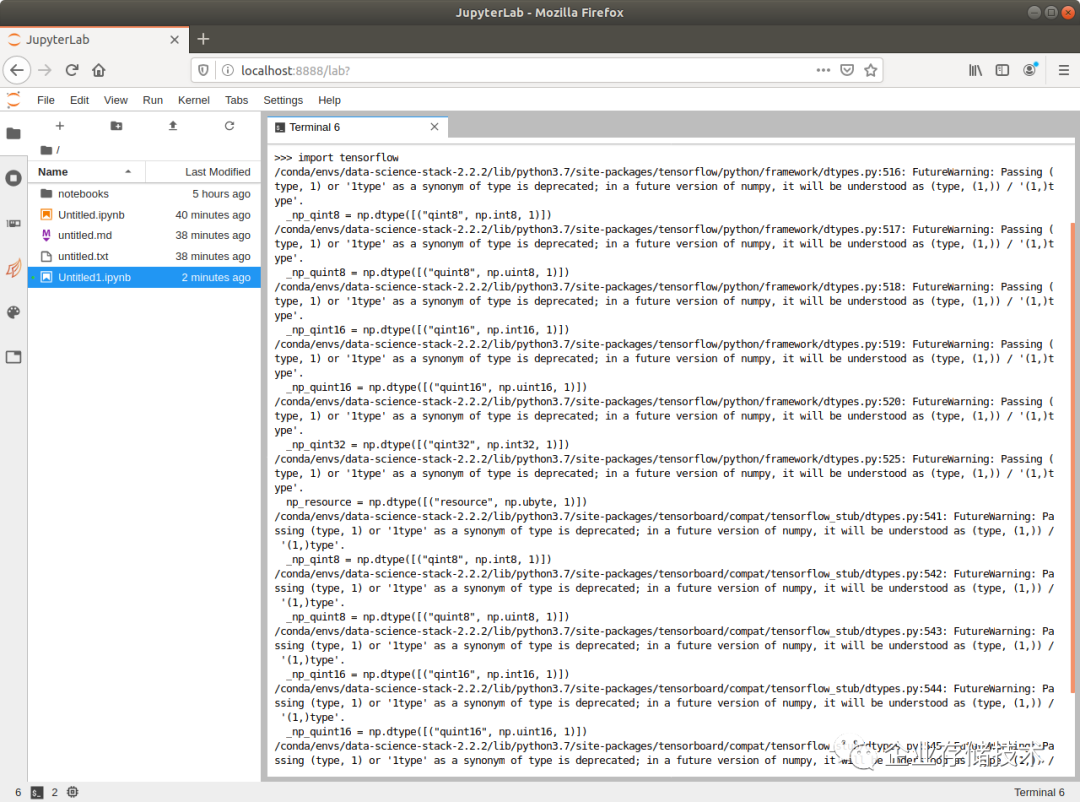Refresh the file list
Image resolution: width=1080 pixels, height=802 pixels.
pyautogui.click(x=229, y=126)
